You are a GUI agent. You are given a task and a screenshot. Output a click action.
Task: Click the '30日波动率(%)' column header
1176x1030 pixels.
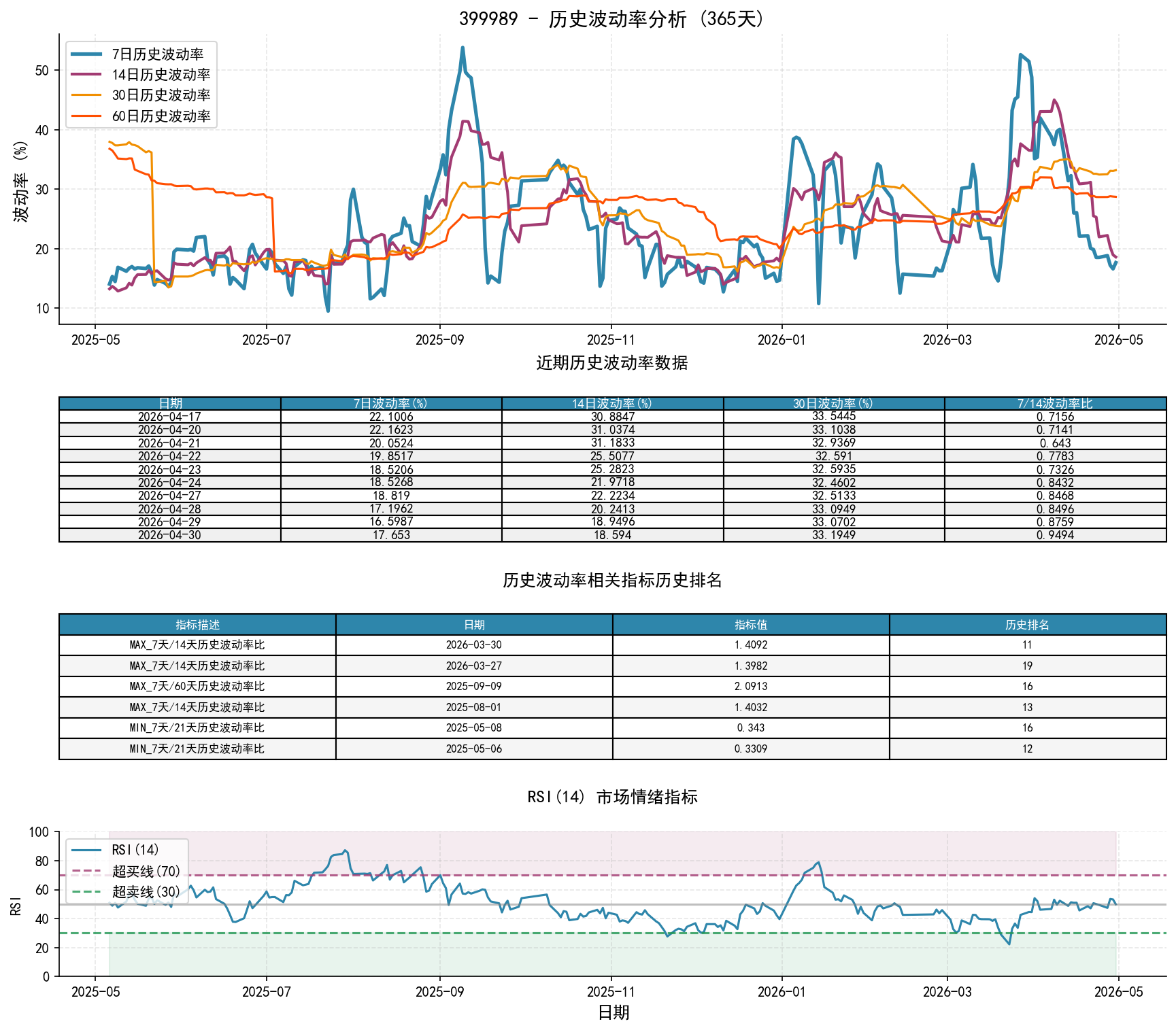pyautogui.click(x=834, y=403)
